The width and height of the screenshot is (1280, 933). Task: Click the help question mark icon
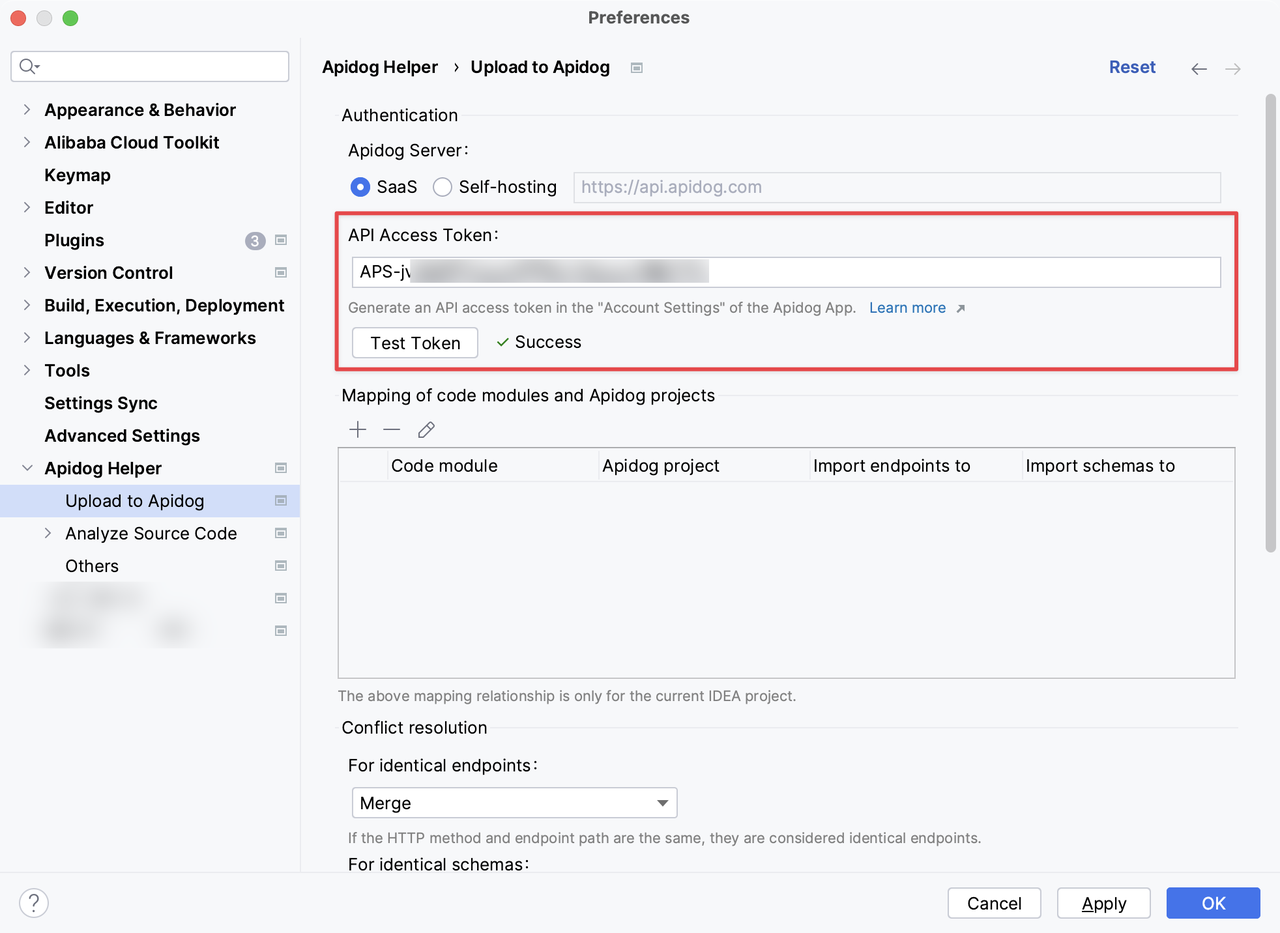point(34,903)
